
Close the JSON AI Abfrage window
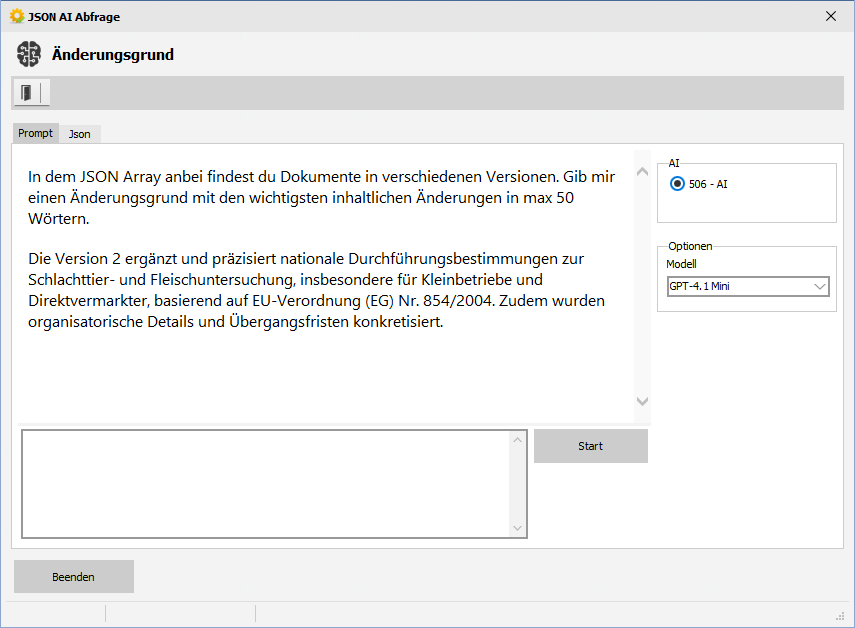pyautogui.click(x=831, y=16)
